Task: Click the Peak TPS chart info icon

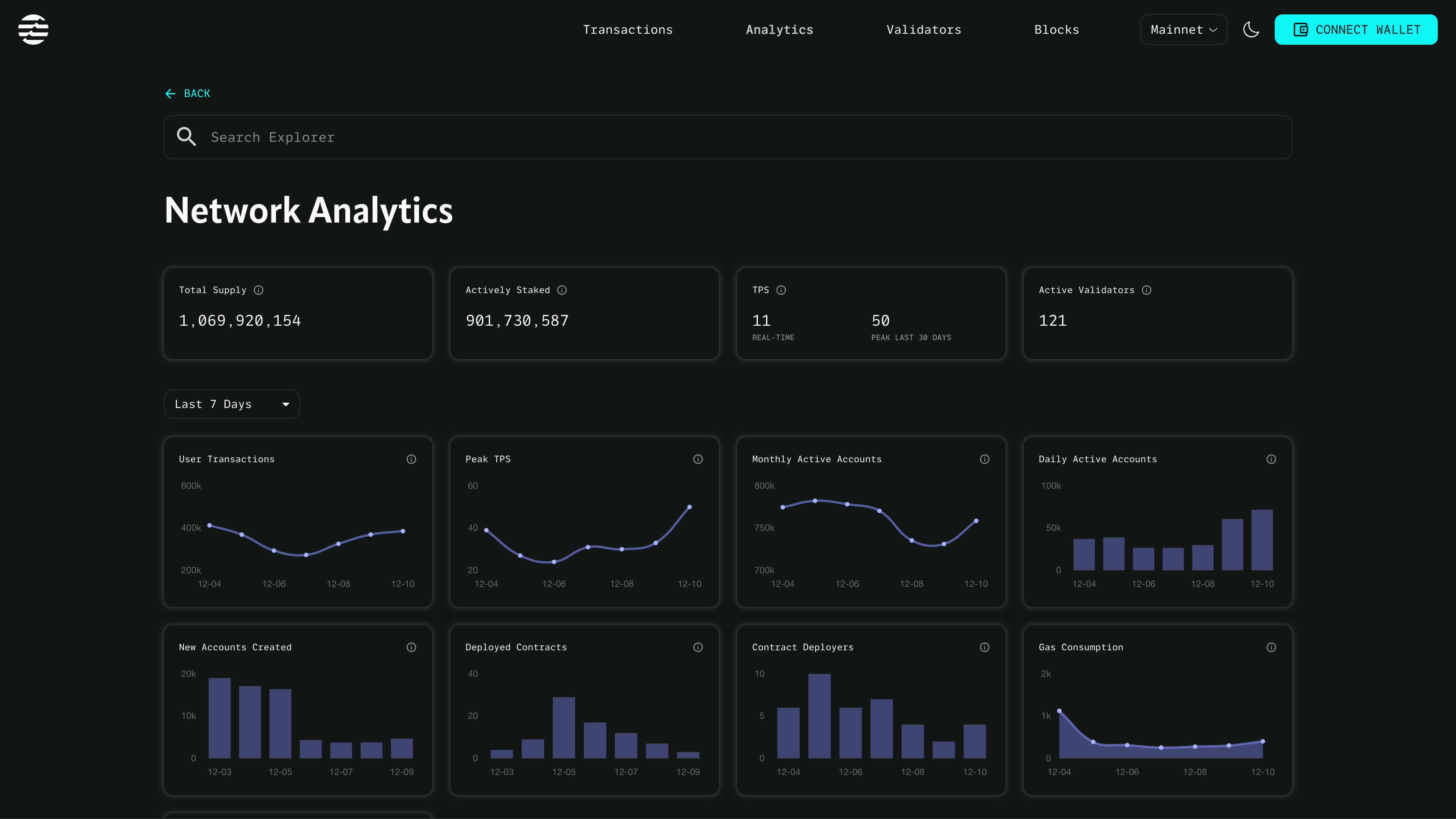Action: (698, 459)
